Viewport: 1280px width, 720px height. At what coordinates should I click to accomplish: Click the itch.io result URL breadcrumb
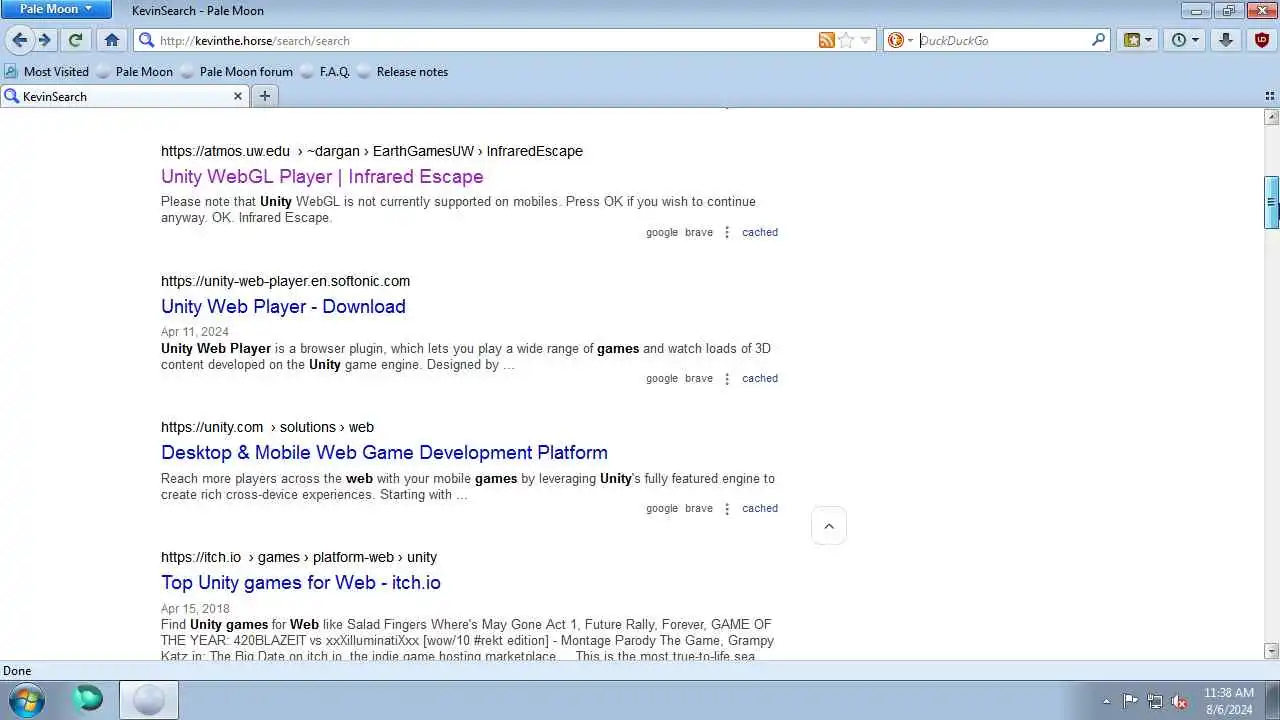[299, 557]
